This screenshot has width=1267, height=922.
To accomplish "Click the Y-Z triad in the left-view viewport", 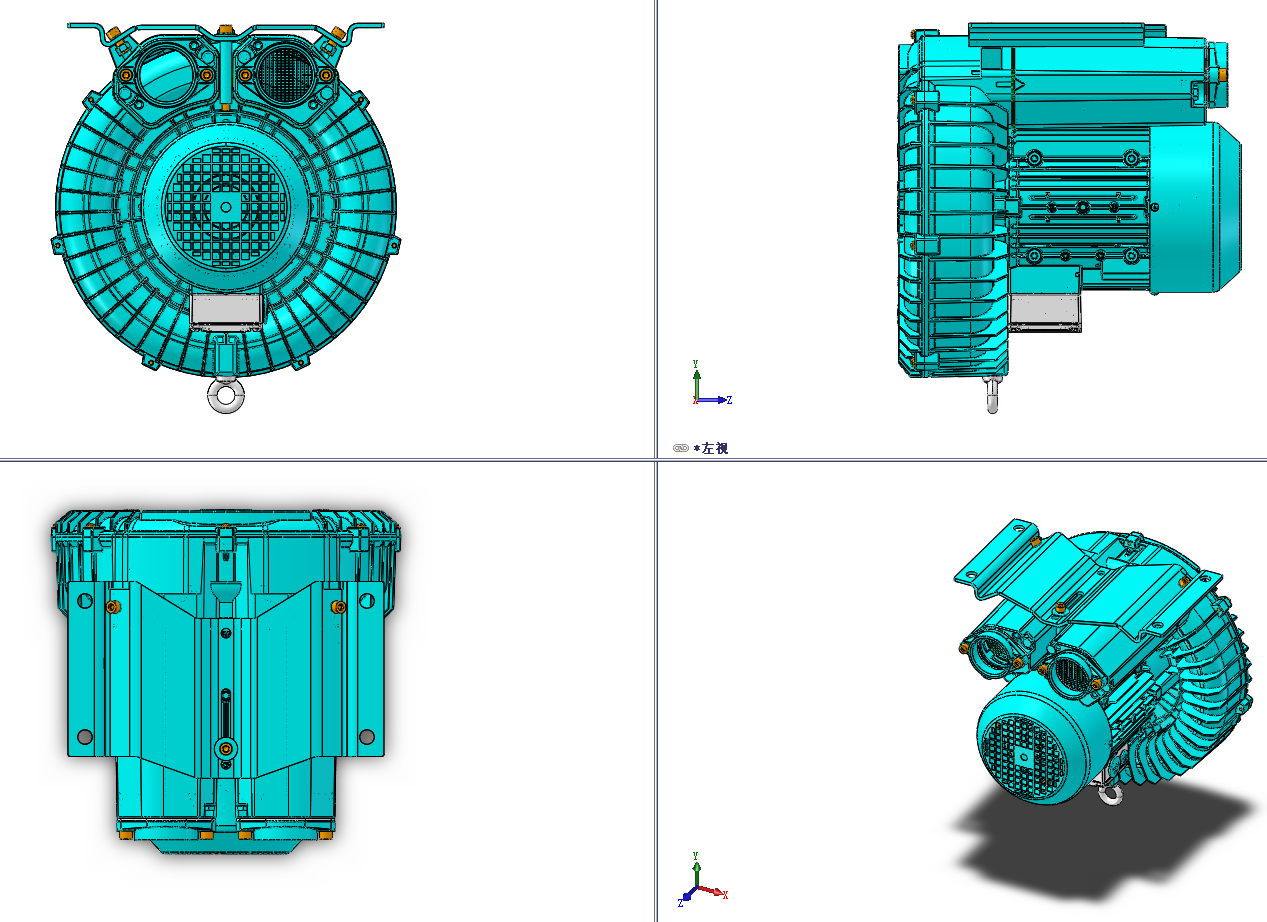I will [x=711, y=382].
